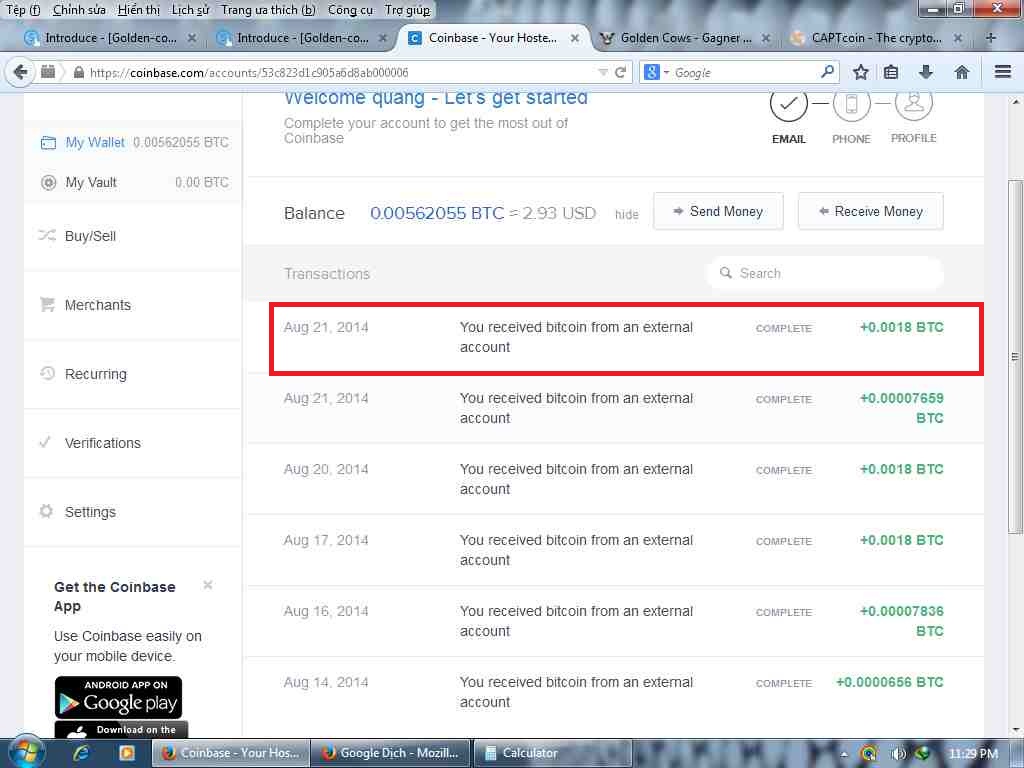Open the Windows Start button

26,753
